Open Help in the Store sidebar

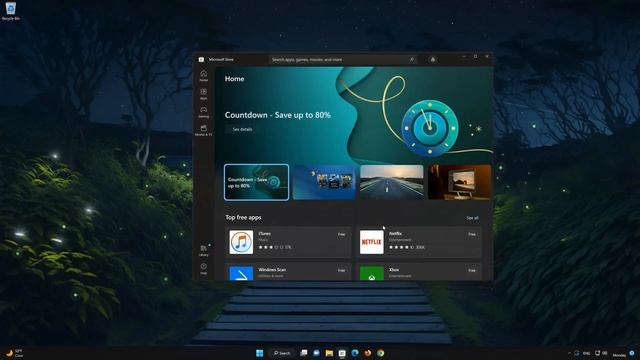203,269
